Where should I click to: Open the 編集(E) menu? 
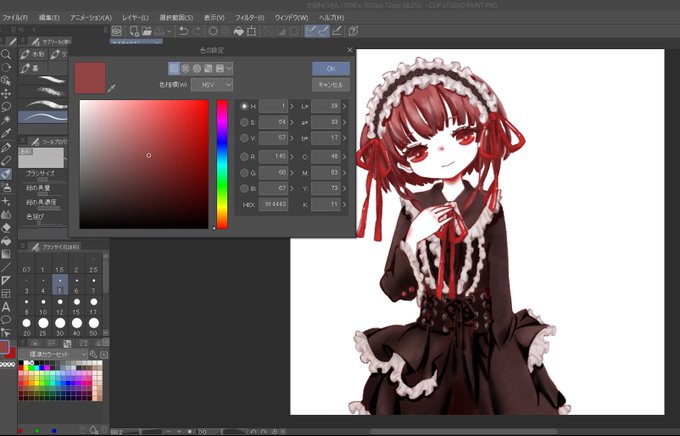pyautogui.click(x=49, y=18)
